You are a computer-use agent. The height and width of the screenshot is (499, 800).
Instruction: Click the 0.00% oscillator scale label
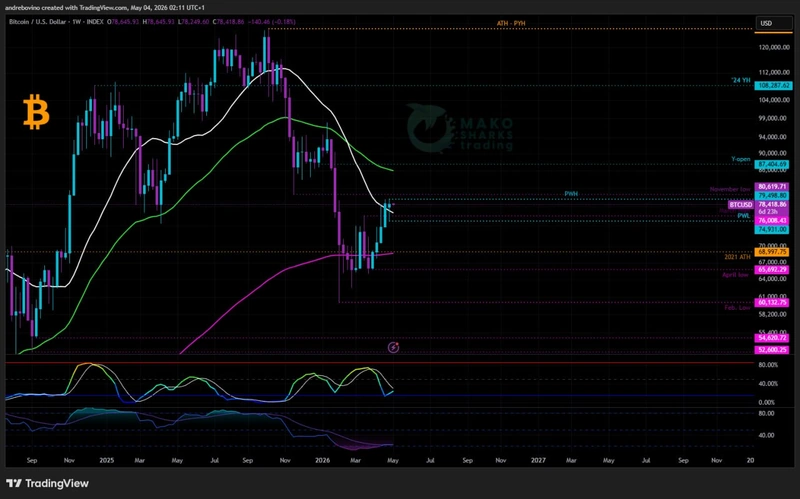coord(766,403)
